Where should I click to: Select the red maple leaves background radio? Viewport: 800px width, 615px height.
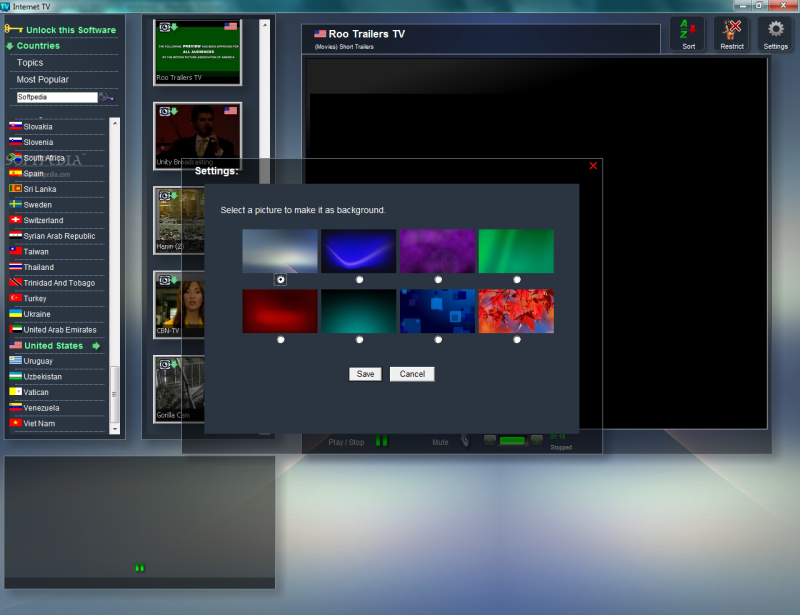[x=517, y=339]
